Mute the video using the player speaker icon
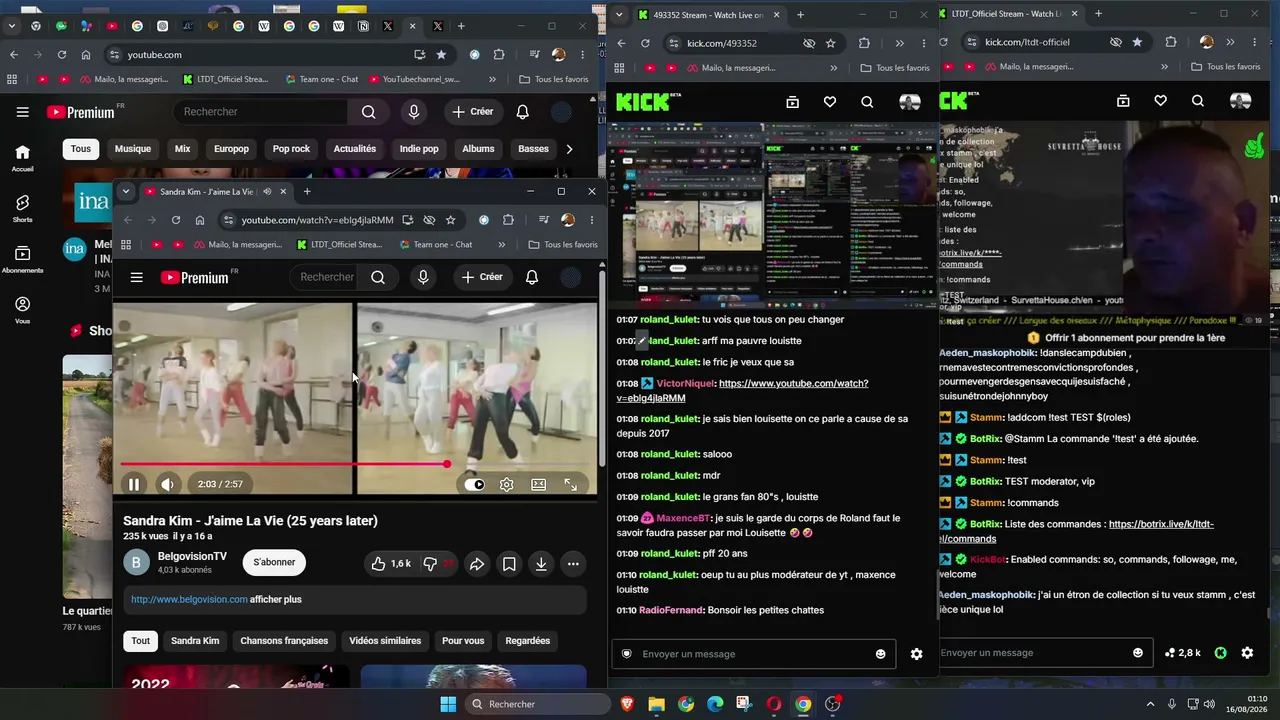The width and height of the screenshot is (1280, 720). [167, 485]
